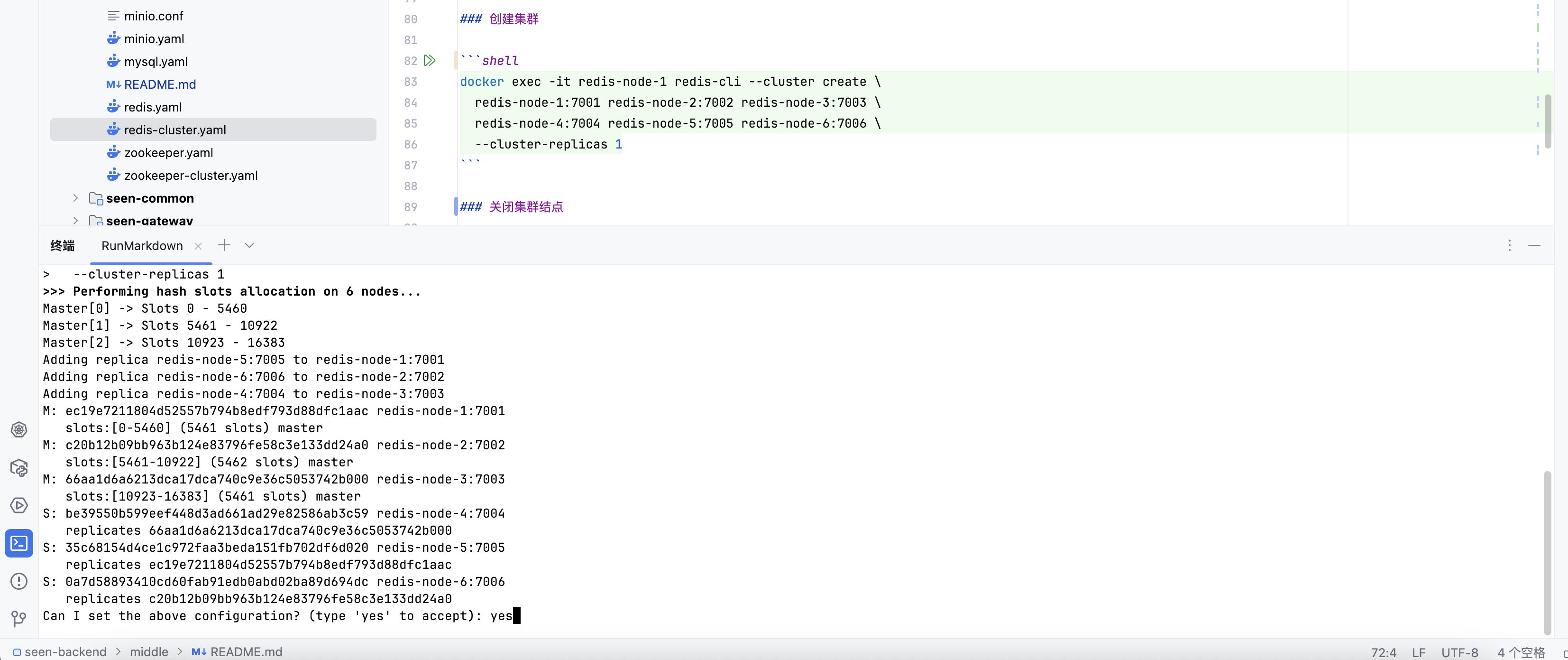This screenshot has width=1568, height=660.
Task: Switch to the RunMarkdown tab
Action: 142,246
